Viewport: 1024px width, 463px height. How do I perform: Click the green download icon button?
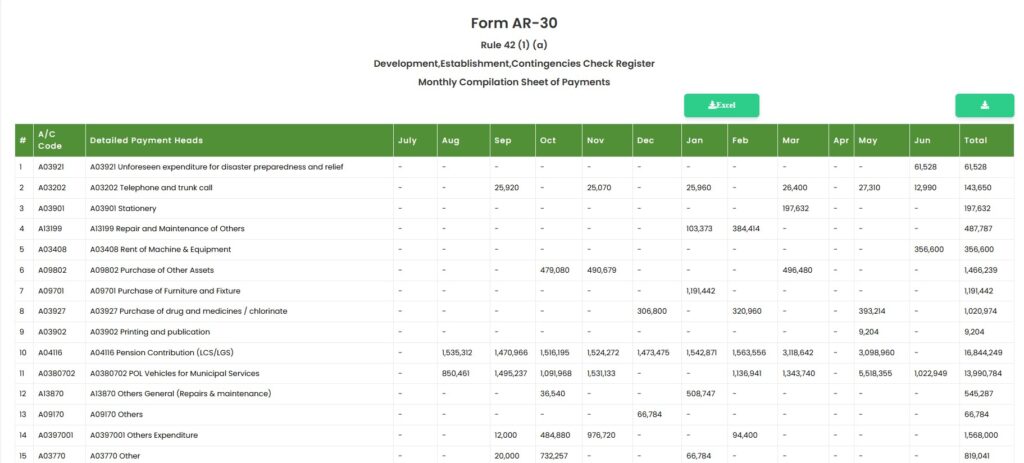click(x=984, y=105)
